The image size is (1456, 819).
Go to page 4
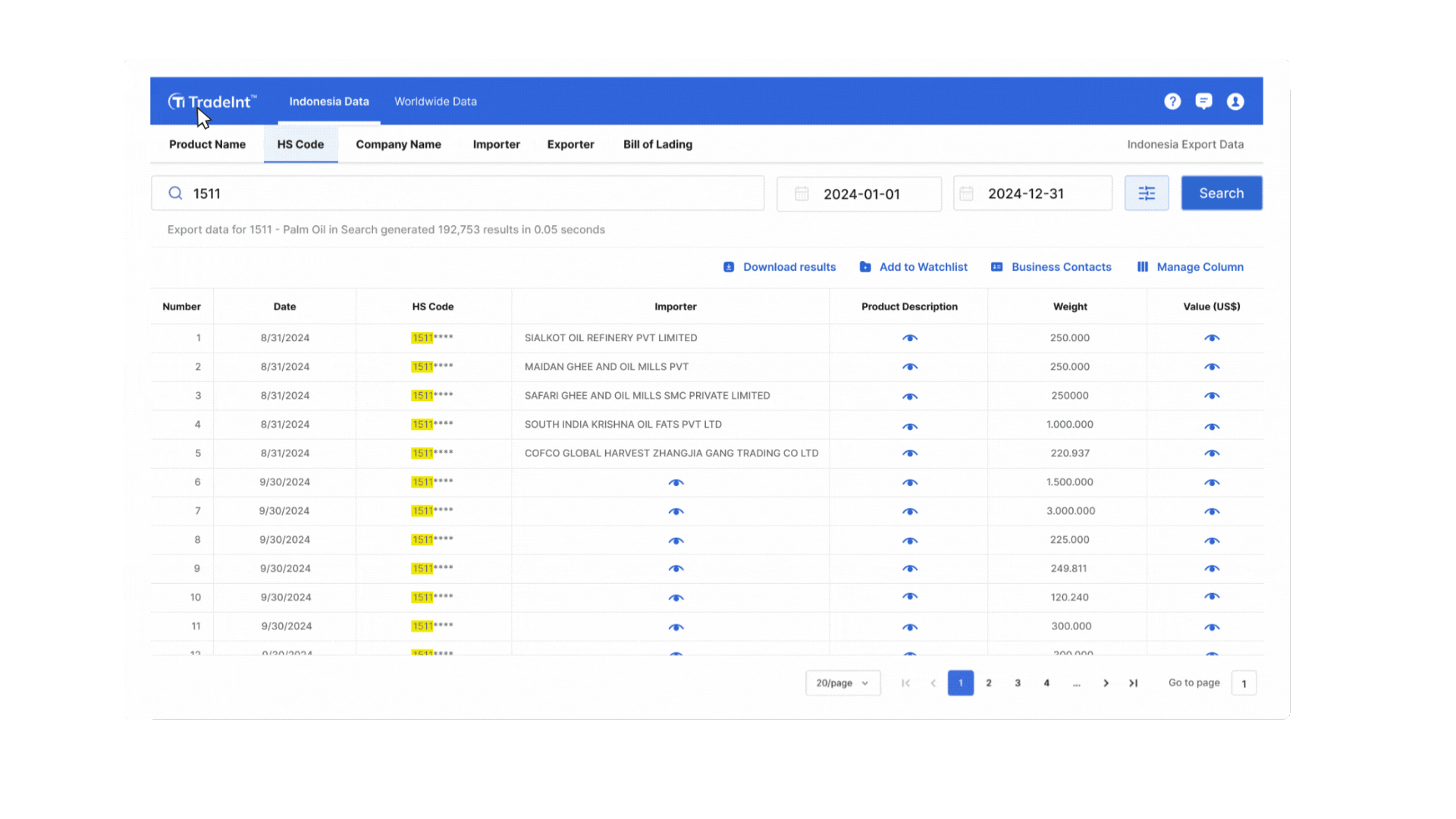pos(1046,683)
